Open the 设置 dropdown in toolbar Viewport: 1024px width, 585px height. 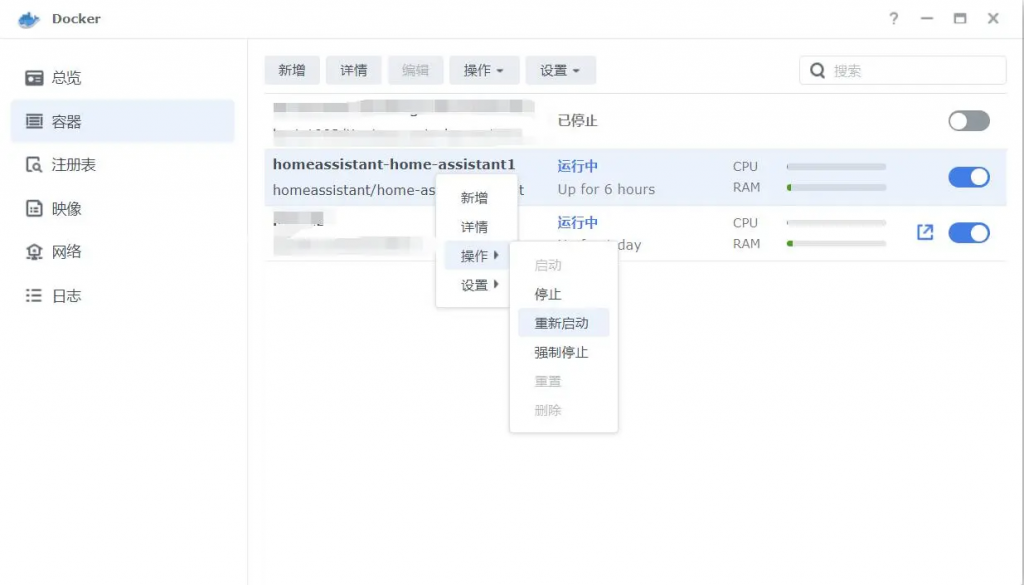[x=560, y=70]
